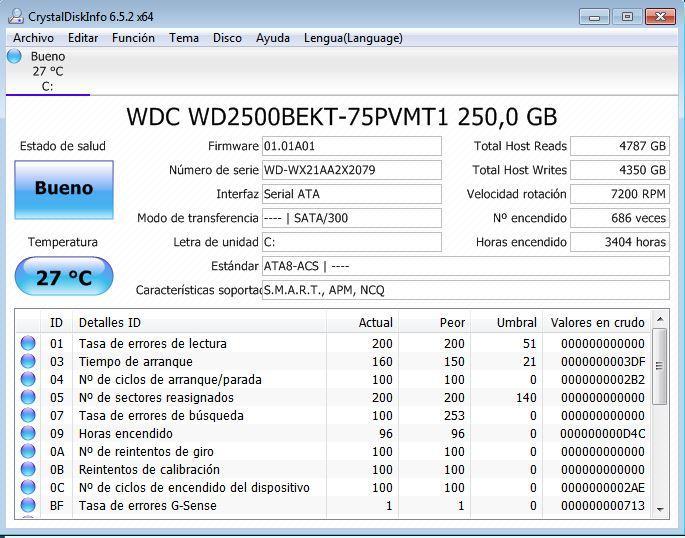Image resolution: width=685 pixels, height=538 pixels.
Task: Click raw value 000000000D4C
Action: pos(603,433)
